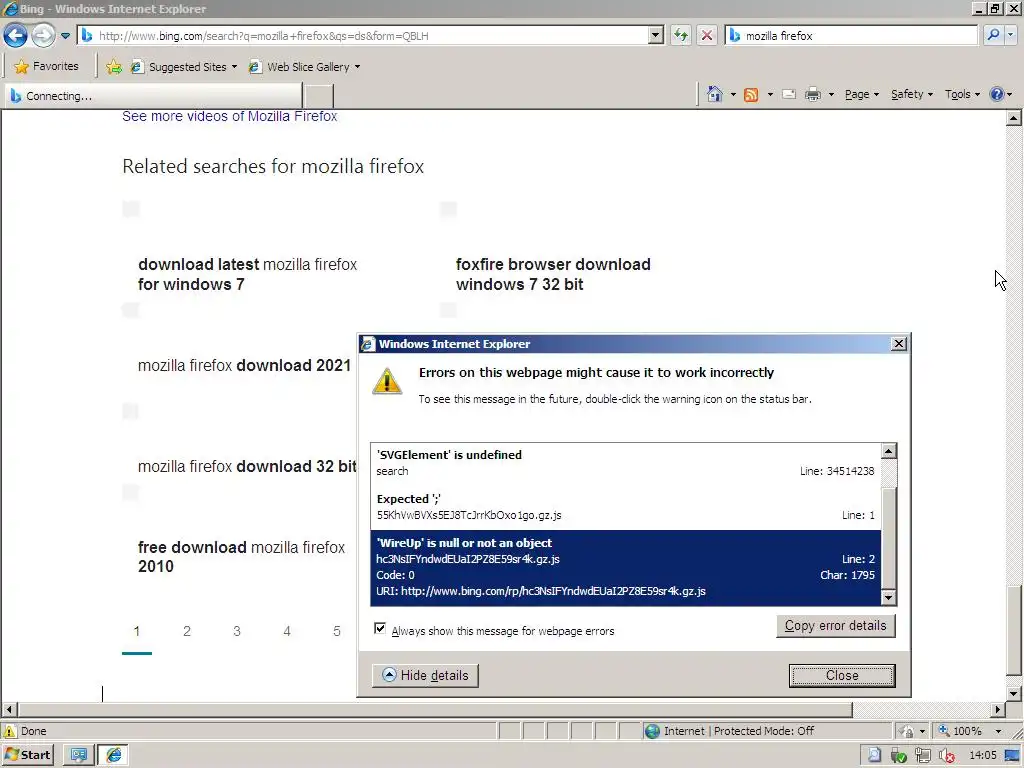Viewport: 1024px width, 768px height.
Task: Click the Help question mark icon
Action: (x=996, y=95)
